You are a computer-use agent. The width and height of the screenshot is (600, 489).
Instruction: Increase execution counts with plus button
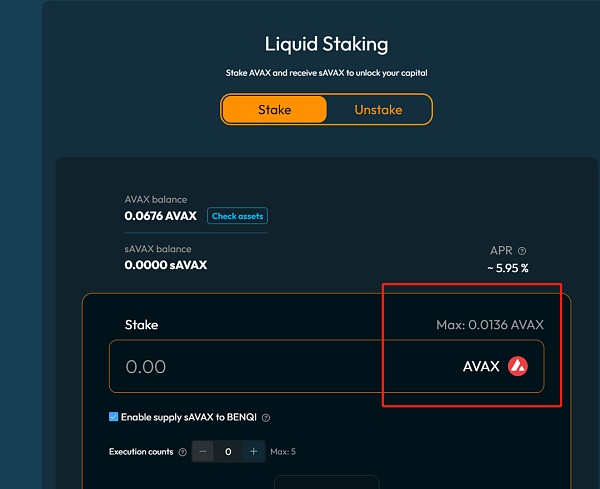click(x=253, y=452)
